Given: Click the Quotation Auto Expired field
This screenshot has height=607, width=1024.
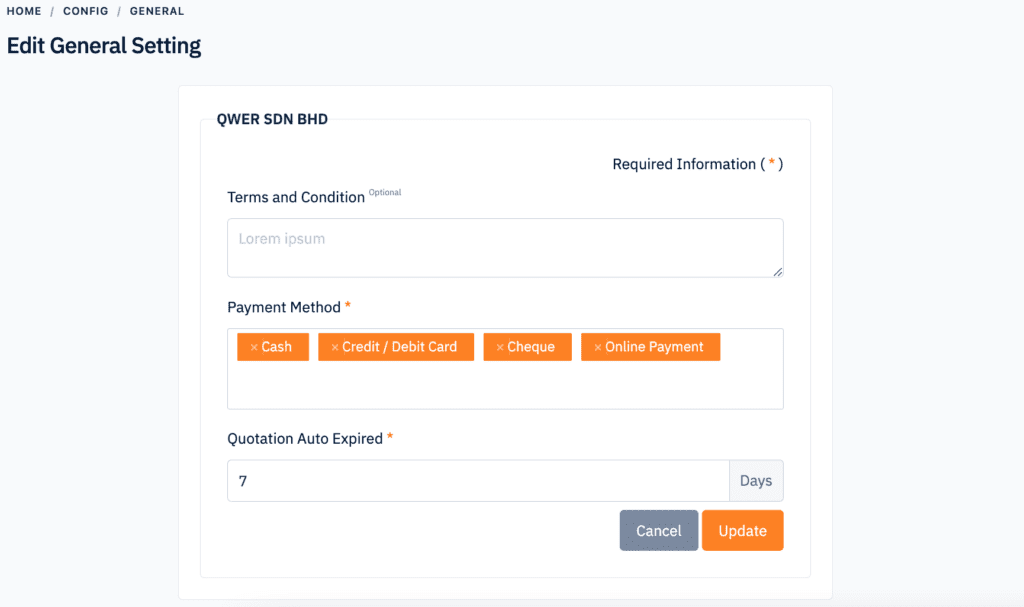Looking at the screenshot, I should click(x=478, y=481).
